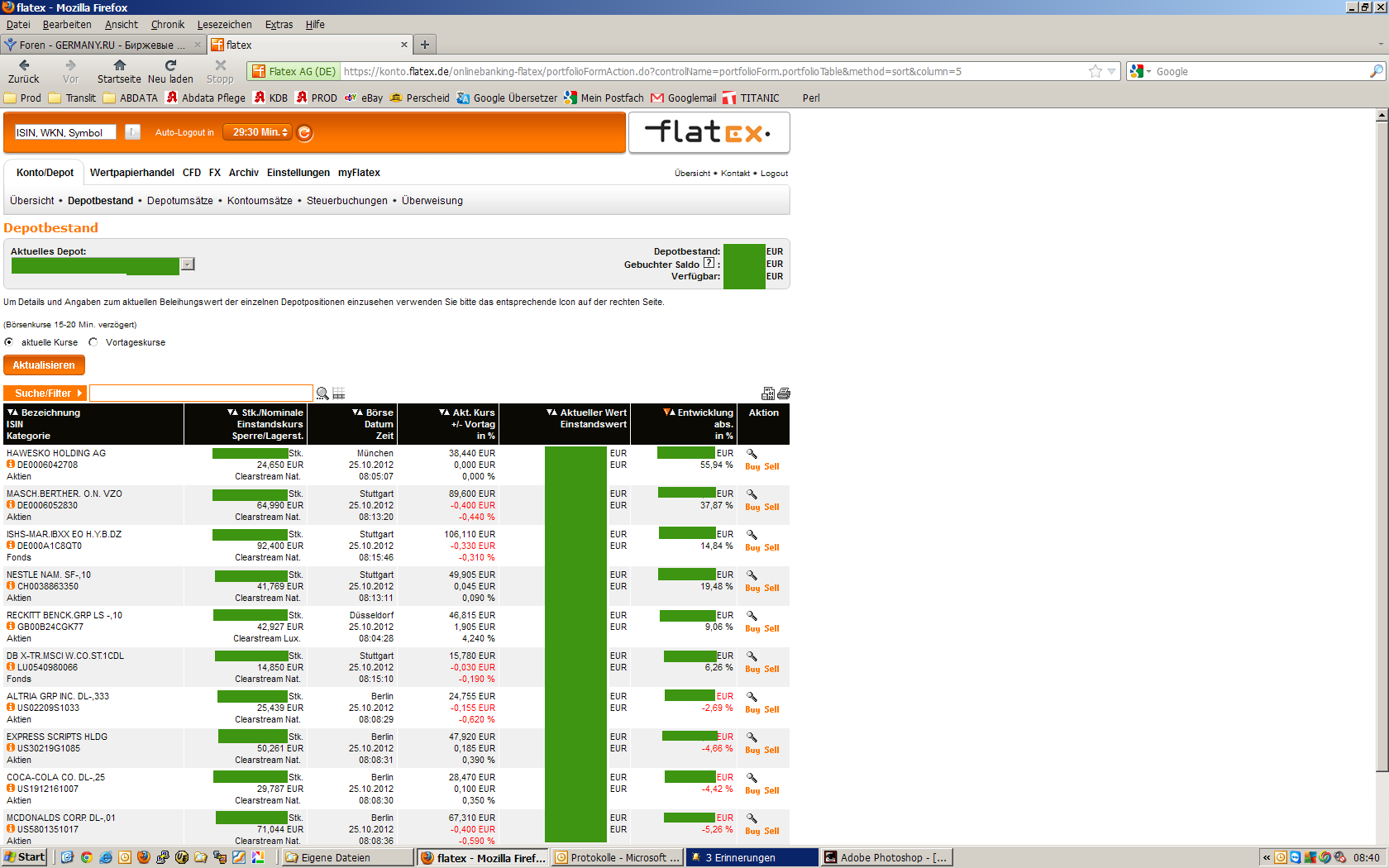Sort table by Bezeichnung column arrows
Image resolution: width=1389 pixels, height=868 pixels.
tap(12, 413)
